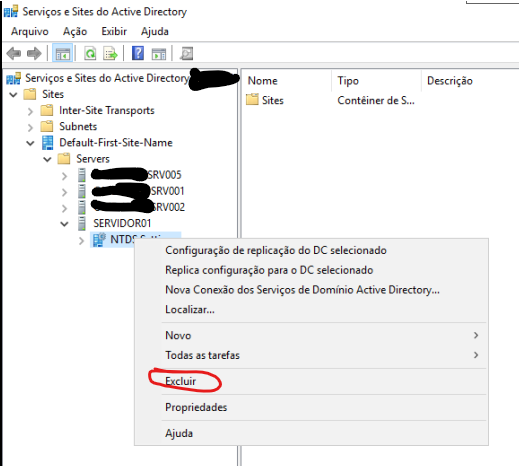Viewport: 519px width, 466px height.
Task: Select root Serviços e Sites do Active Directory label
Action: 107,78
